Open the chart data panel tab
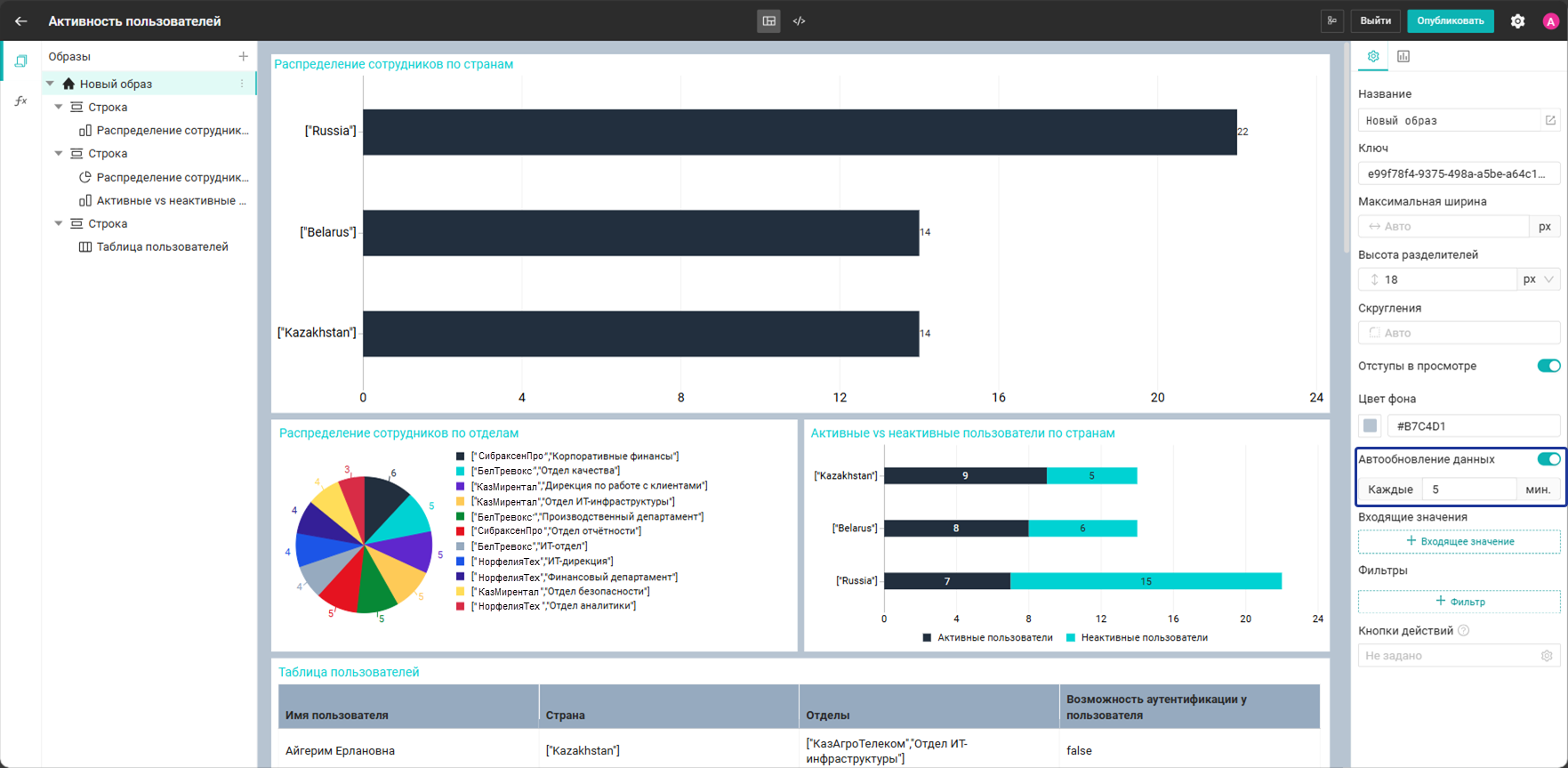The width and height of the screenshot is (1568, 768). [x=1403, y=56]
